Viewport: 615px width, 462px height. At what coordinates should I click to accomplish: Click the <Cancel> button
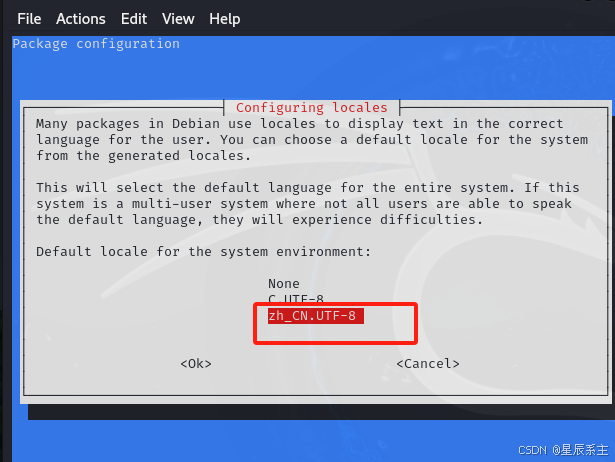click(x=428, y=364)
